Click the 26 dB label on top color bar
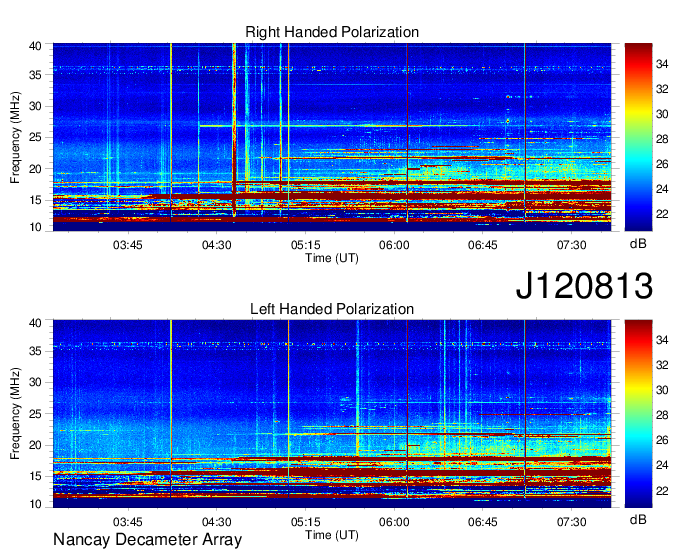 [662, 164]
